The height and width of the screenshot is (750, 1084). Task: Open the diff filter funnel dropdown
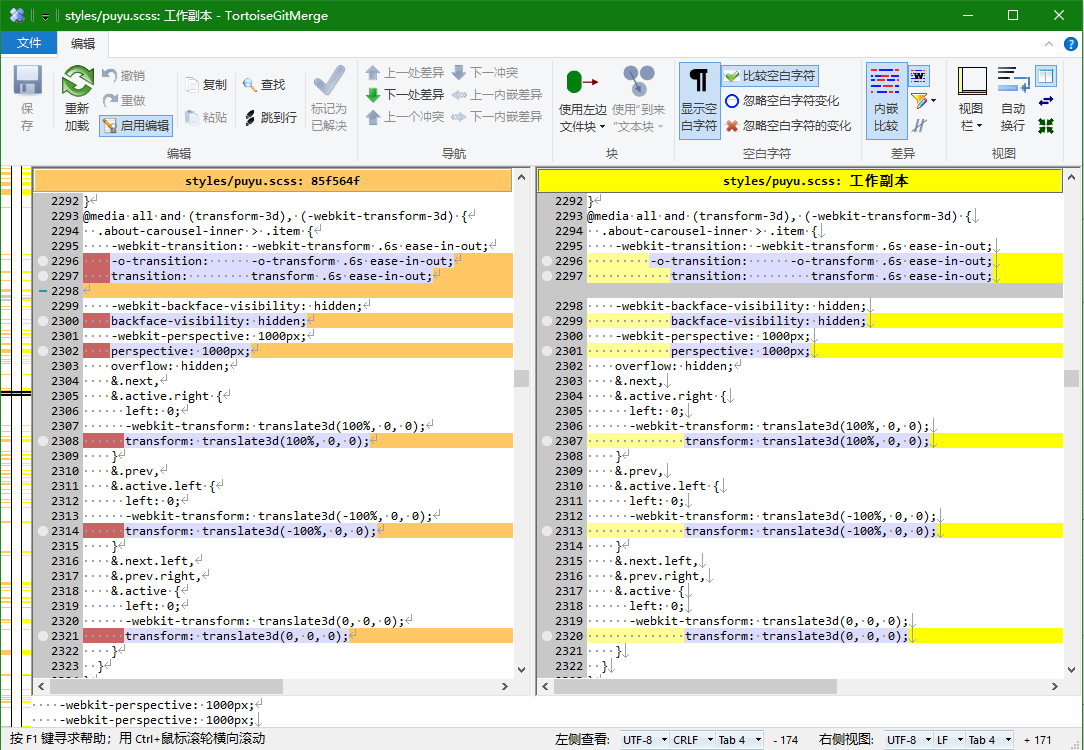923,101
